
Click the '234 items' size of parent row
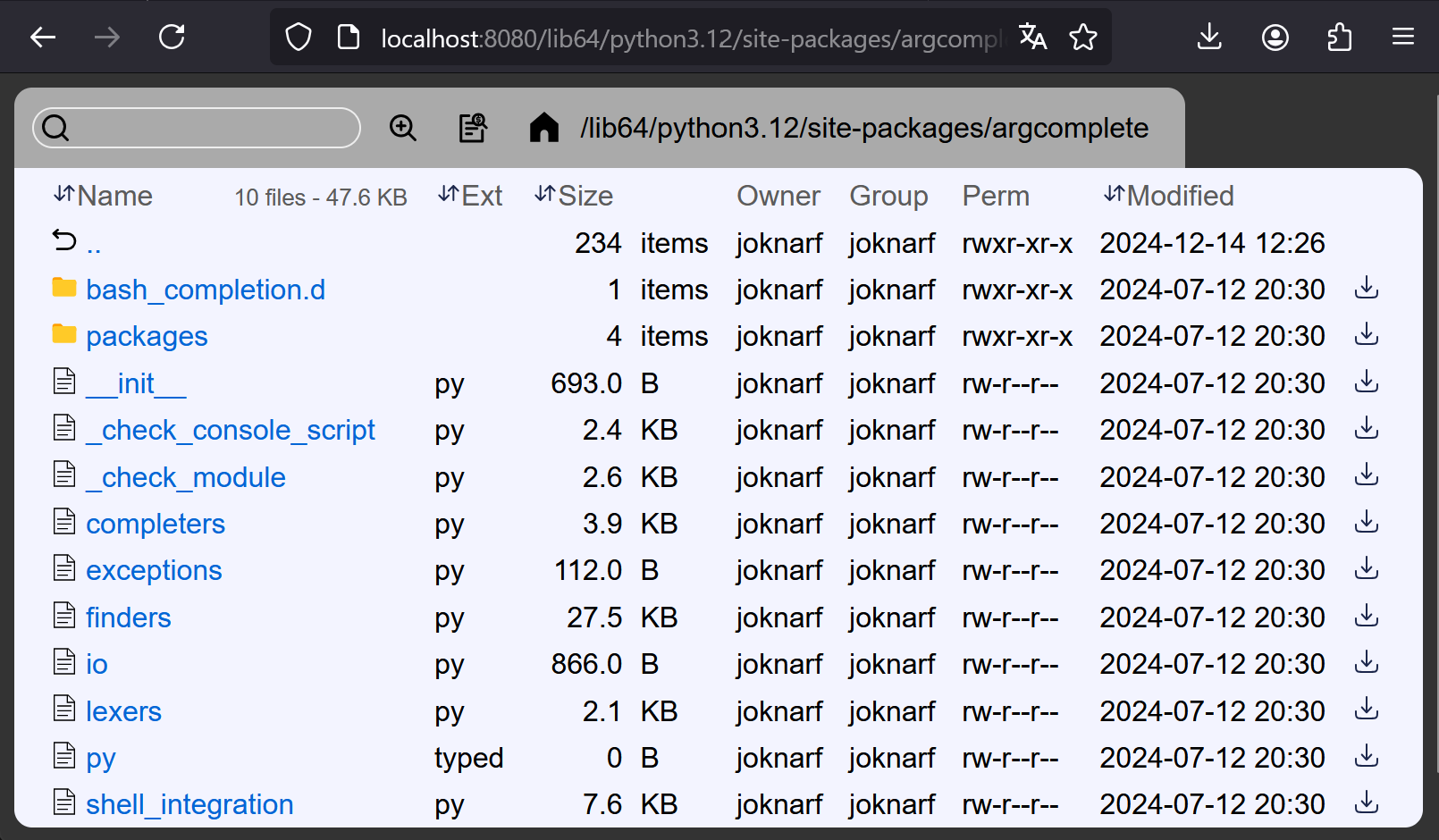coord(642,243)
